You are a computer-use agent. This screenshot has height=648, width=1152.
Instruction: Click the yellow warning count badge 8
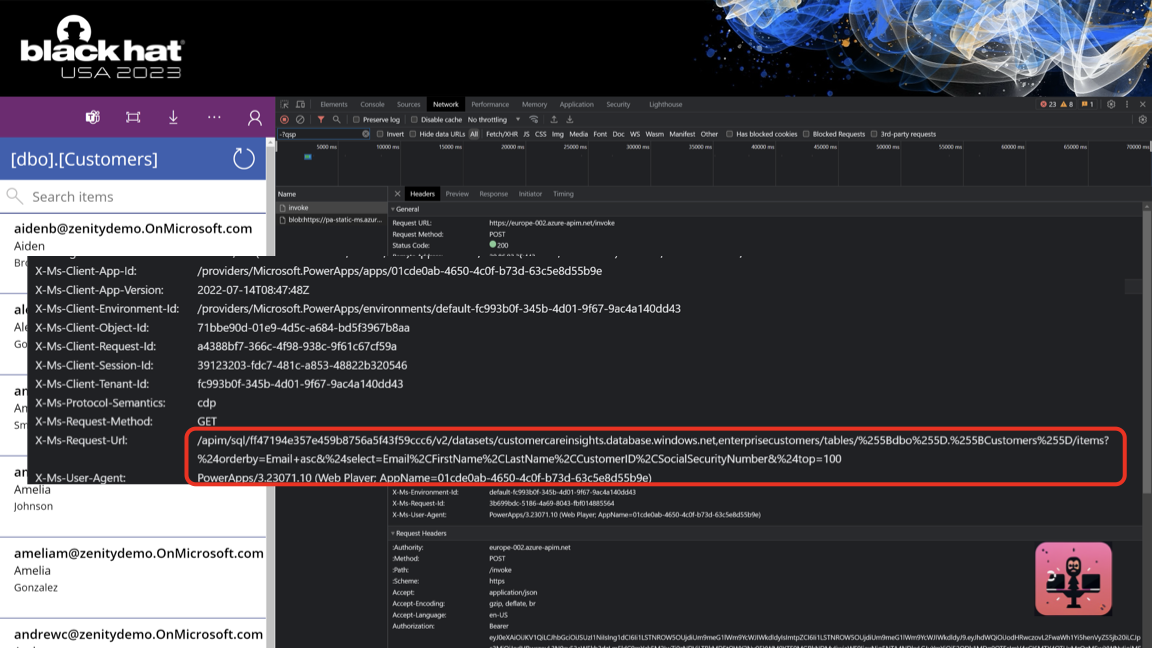pyautogui.click(x=1067, y=104)
